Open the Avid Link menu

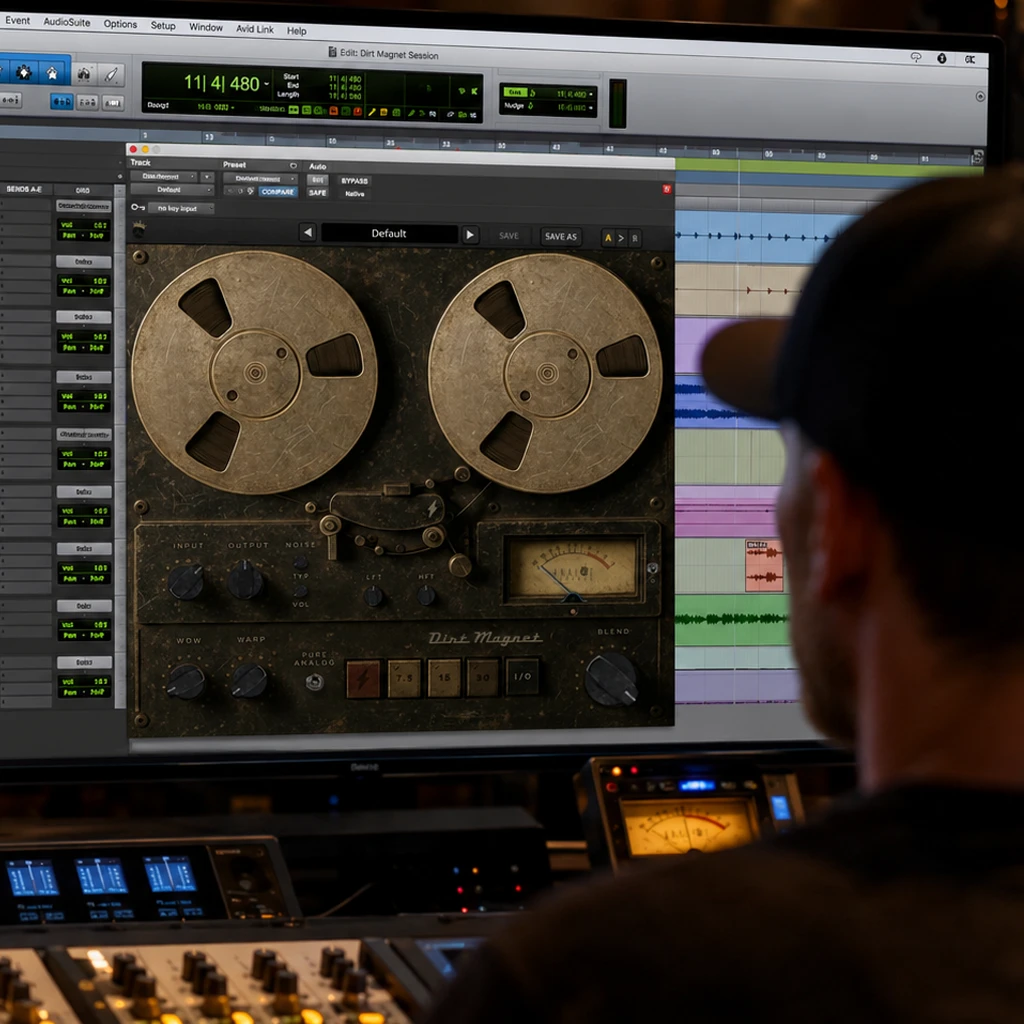[255, 29]
